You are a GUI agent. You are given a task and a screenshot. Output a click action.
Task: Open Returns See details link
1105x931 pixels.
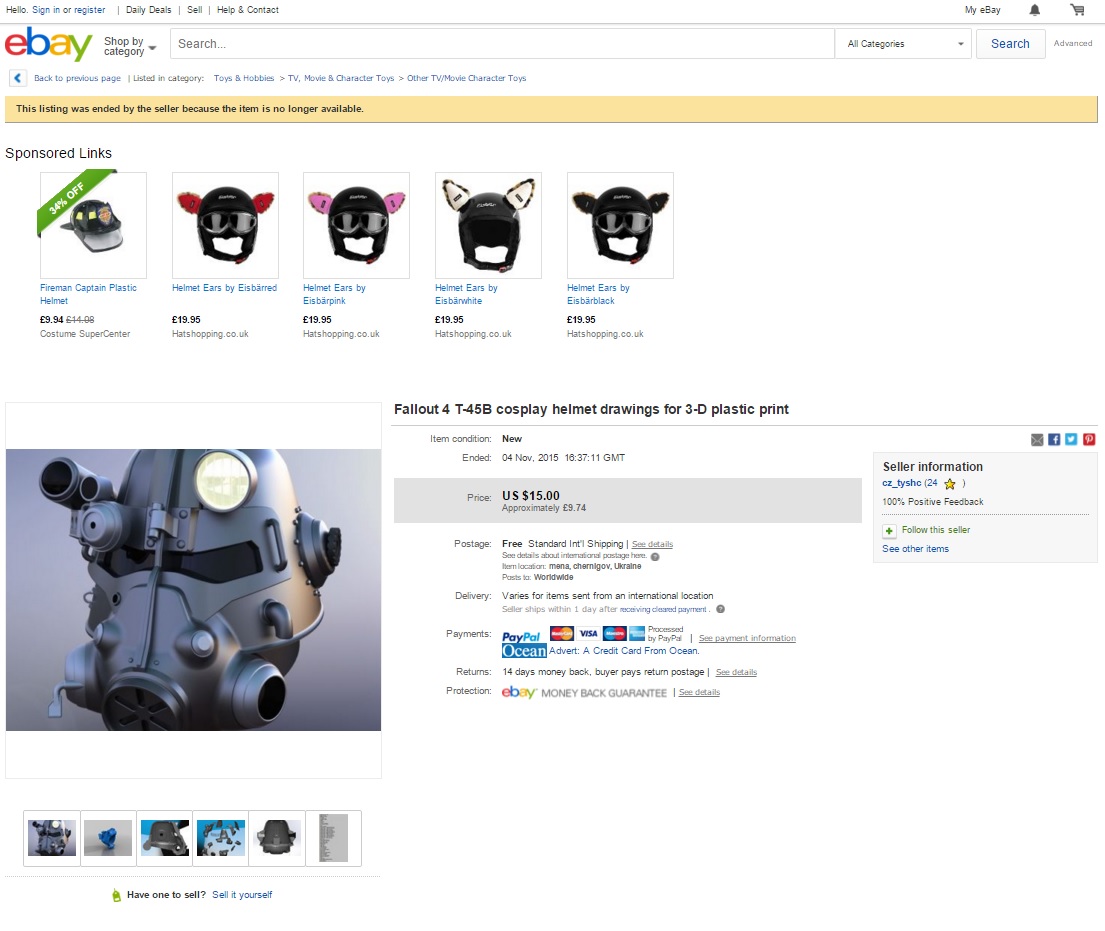point(736,672)
